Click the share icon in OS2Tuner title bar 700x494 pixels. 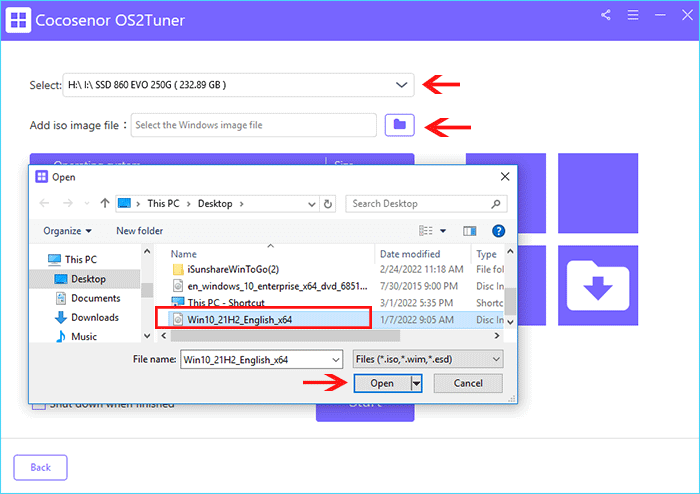tap(606, 15)
